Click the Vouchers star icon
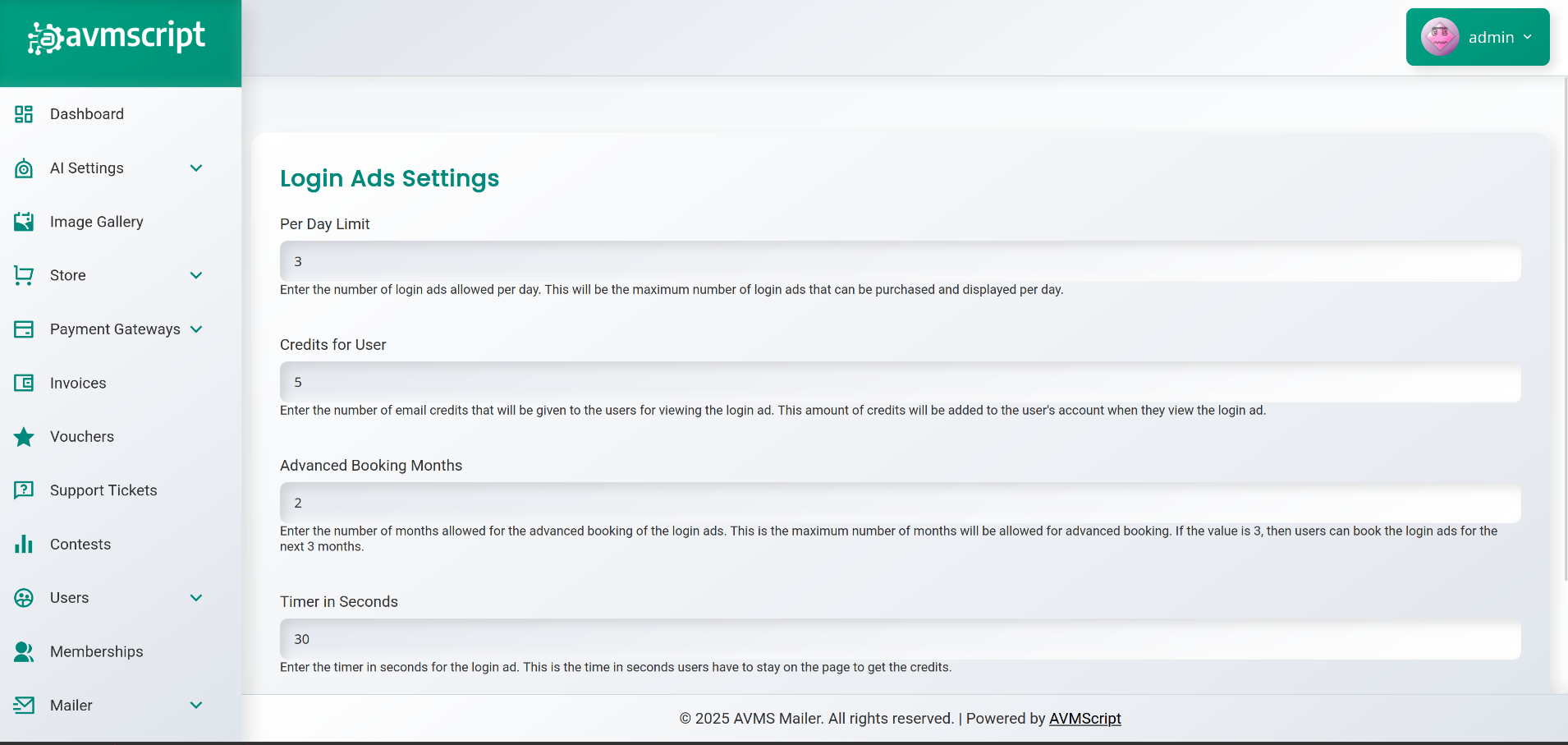 tap(24, 437)
